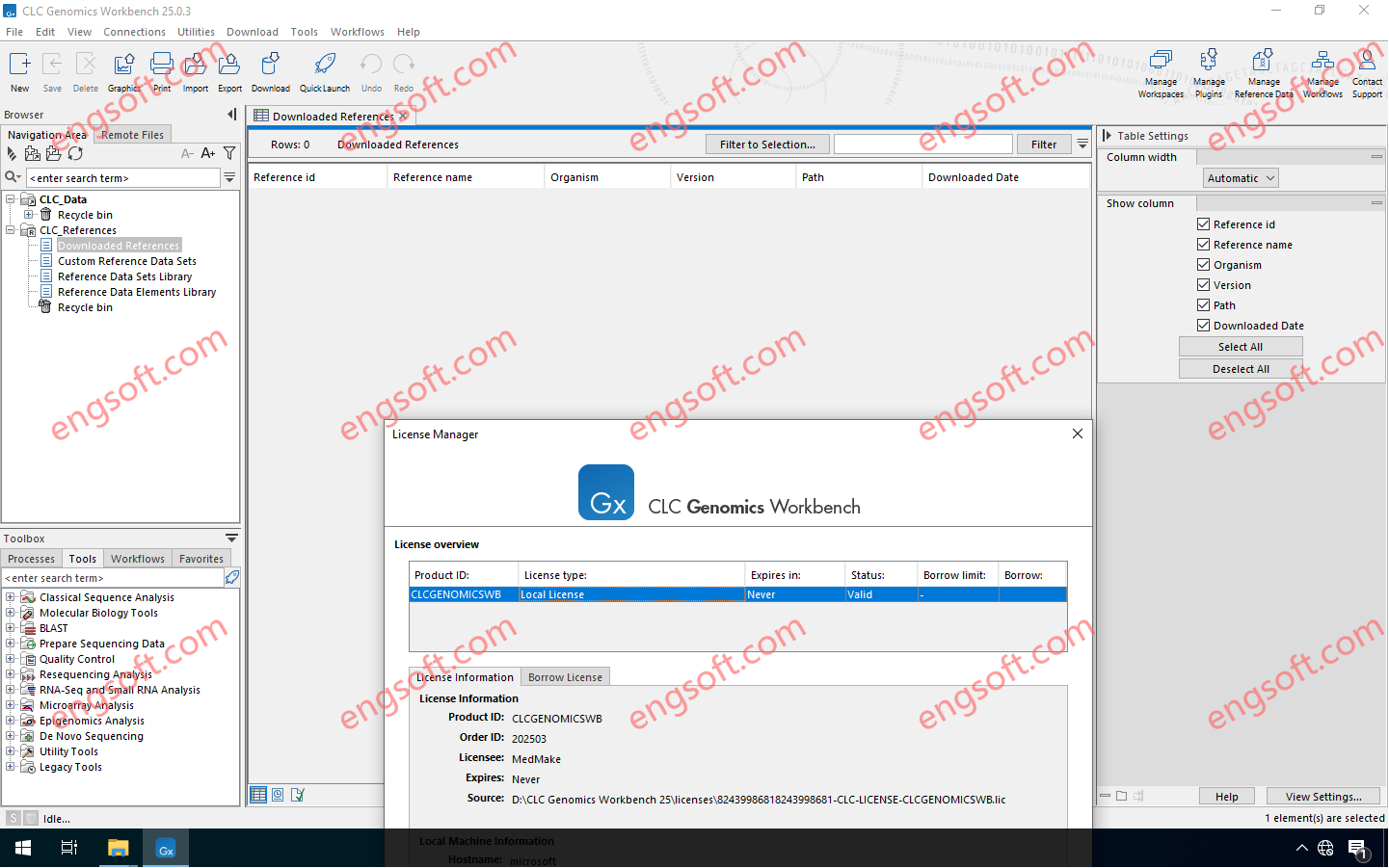The width and height of the screenshot is (1389, 868).
Task: Click toolbox search term field
Action: point(113,578)
